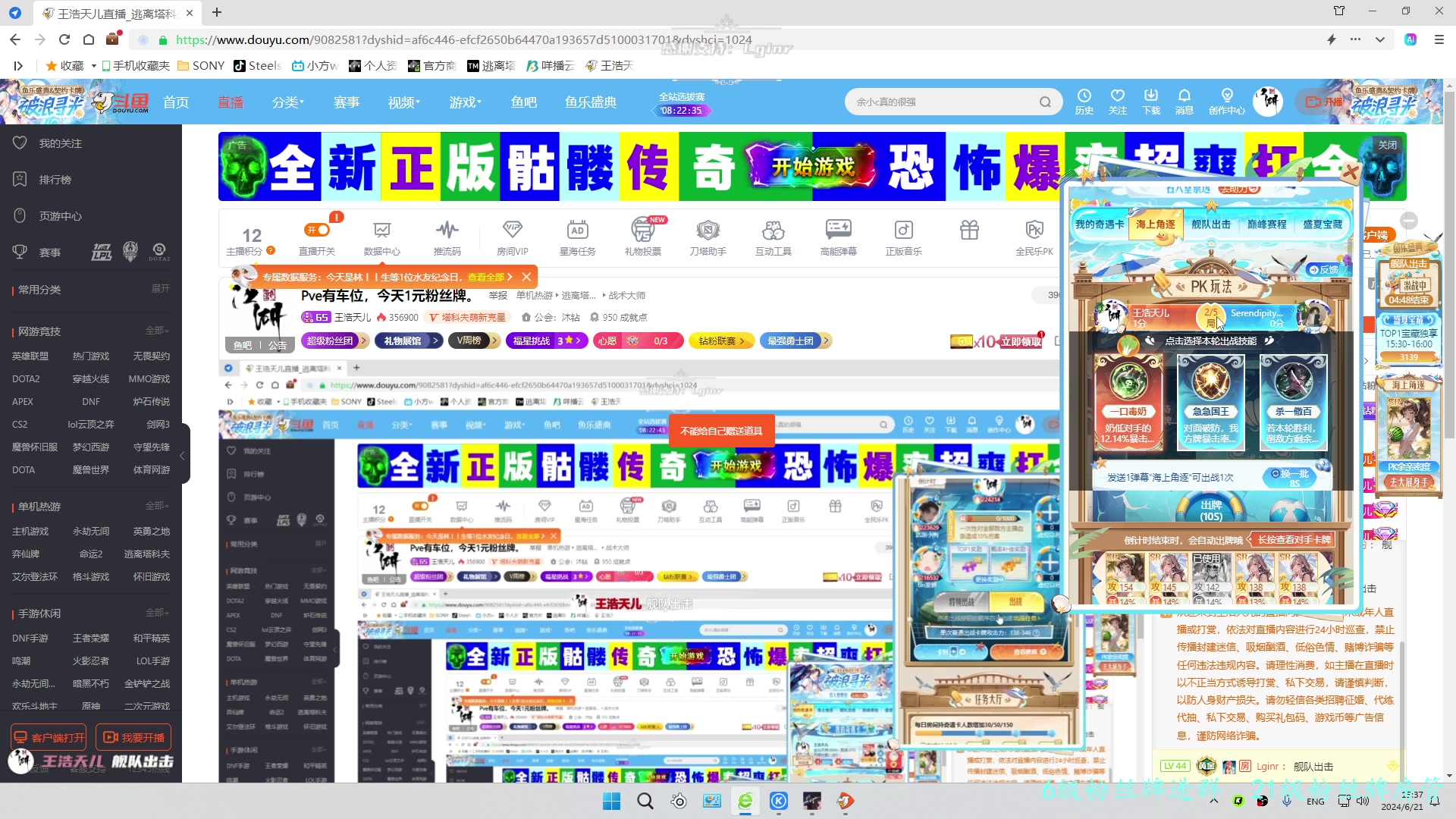Click 客户端打开 button at sidebar bottom
Screen dimensions: 1456x819
coord(49,737)
